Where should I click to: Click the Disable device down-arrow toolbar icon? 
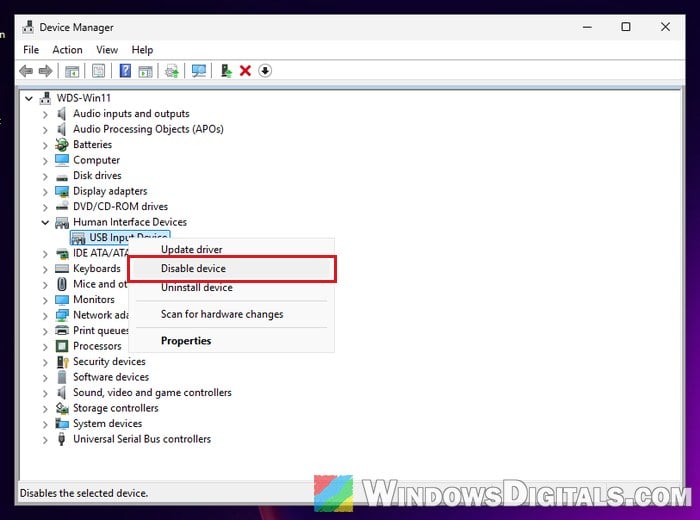coord(265,71)
